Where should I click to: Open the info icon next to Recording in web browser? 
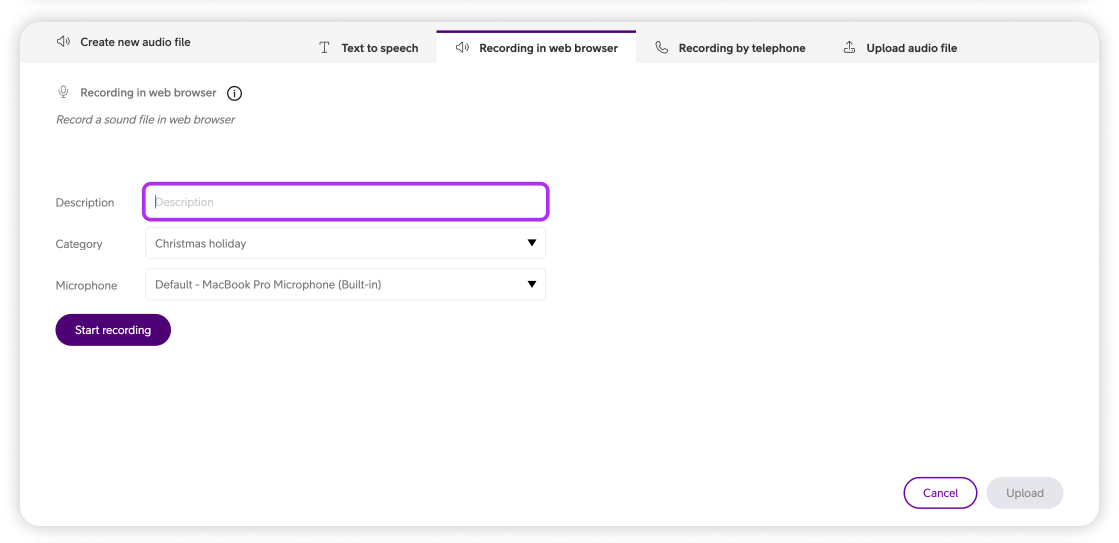tap(234, 94)
